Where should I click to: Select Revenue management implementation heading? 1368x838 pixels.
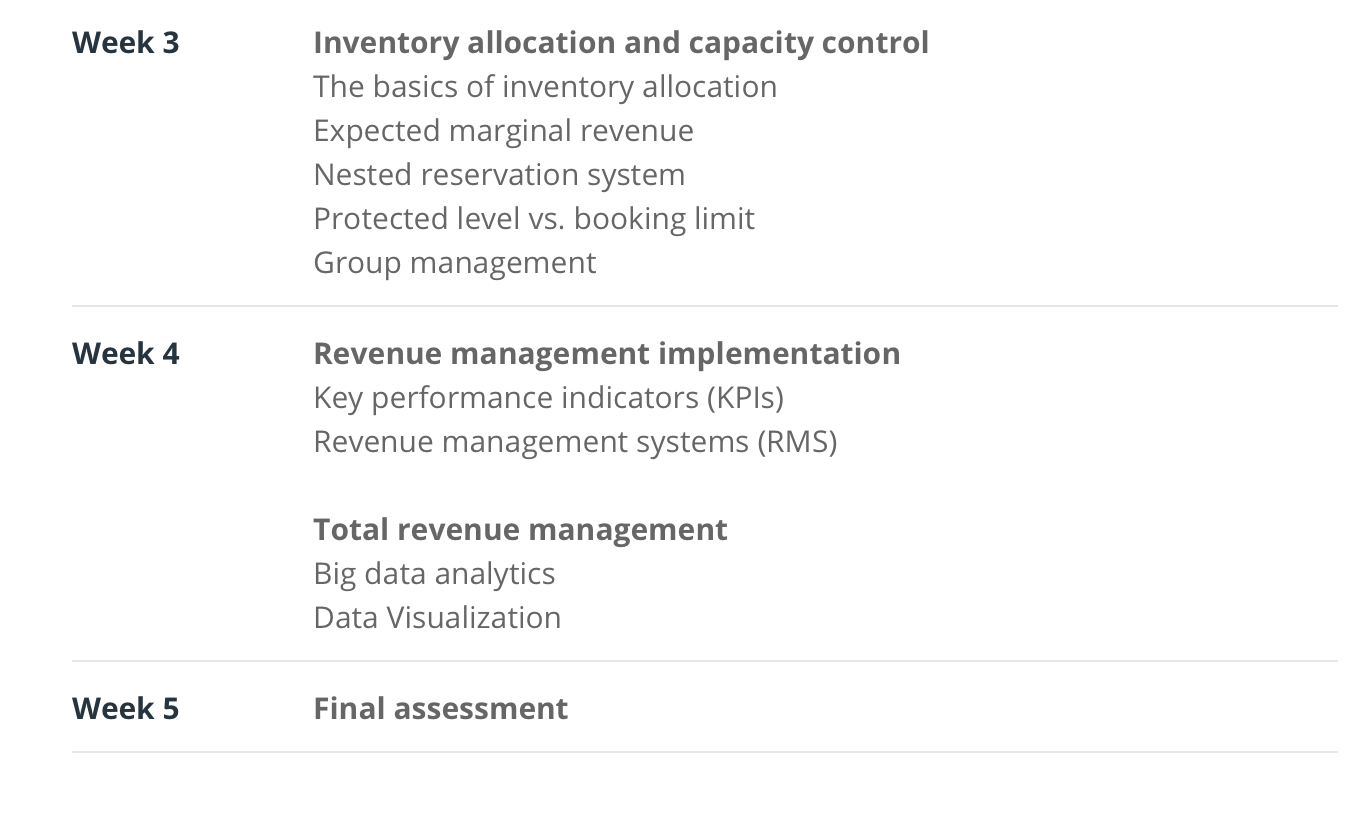pos(606,354)
